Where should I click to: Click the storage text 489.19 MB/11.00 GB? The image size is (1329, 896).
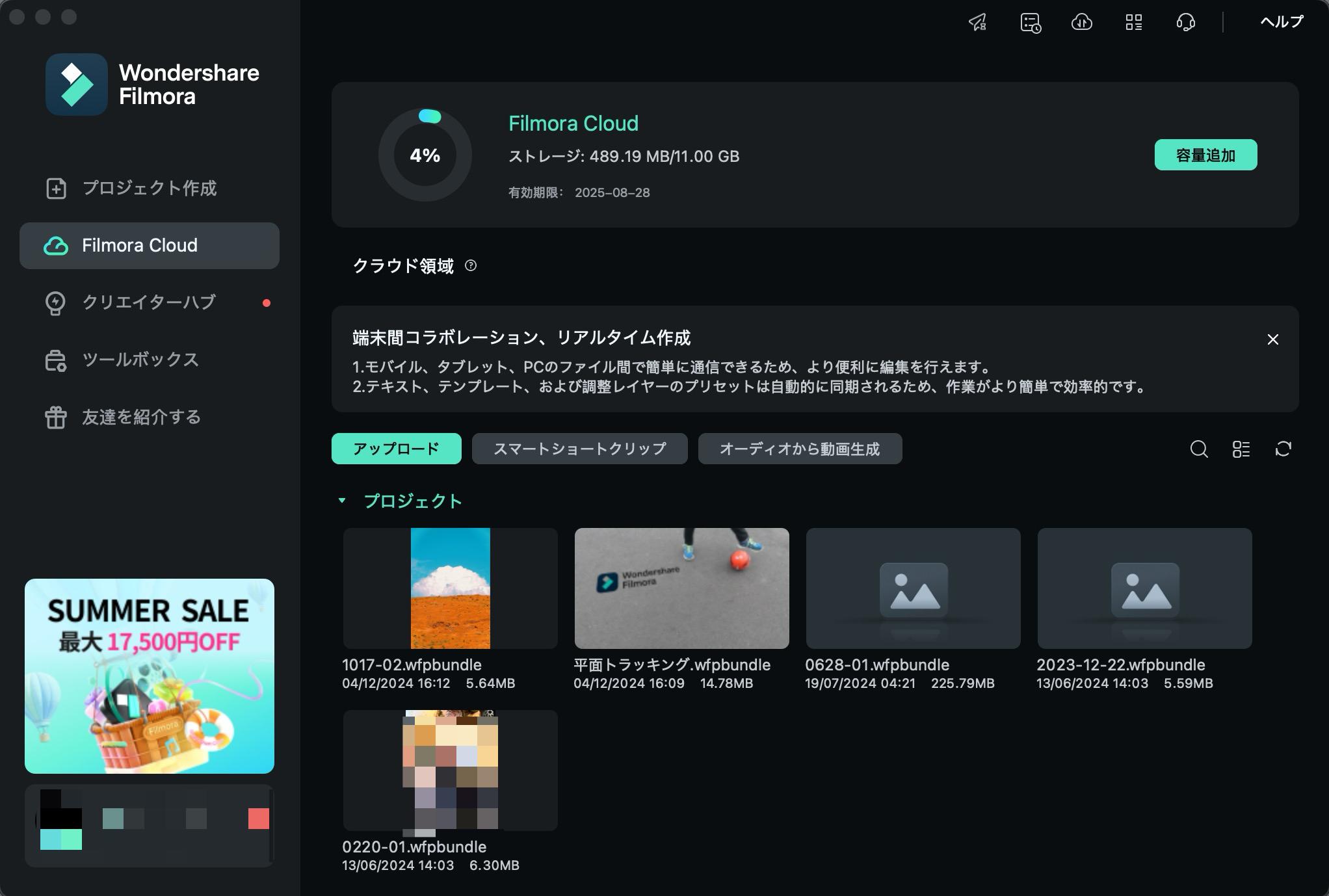pyautogui.click(x=664, y=157)
